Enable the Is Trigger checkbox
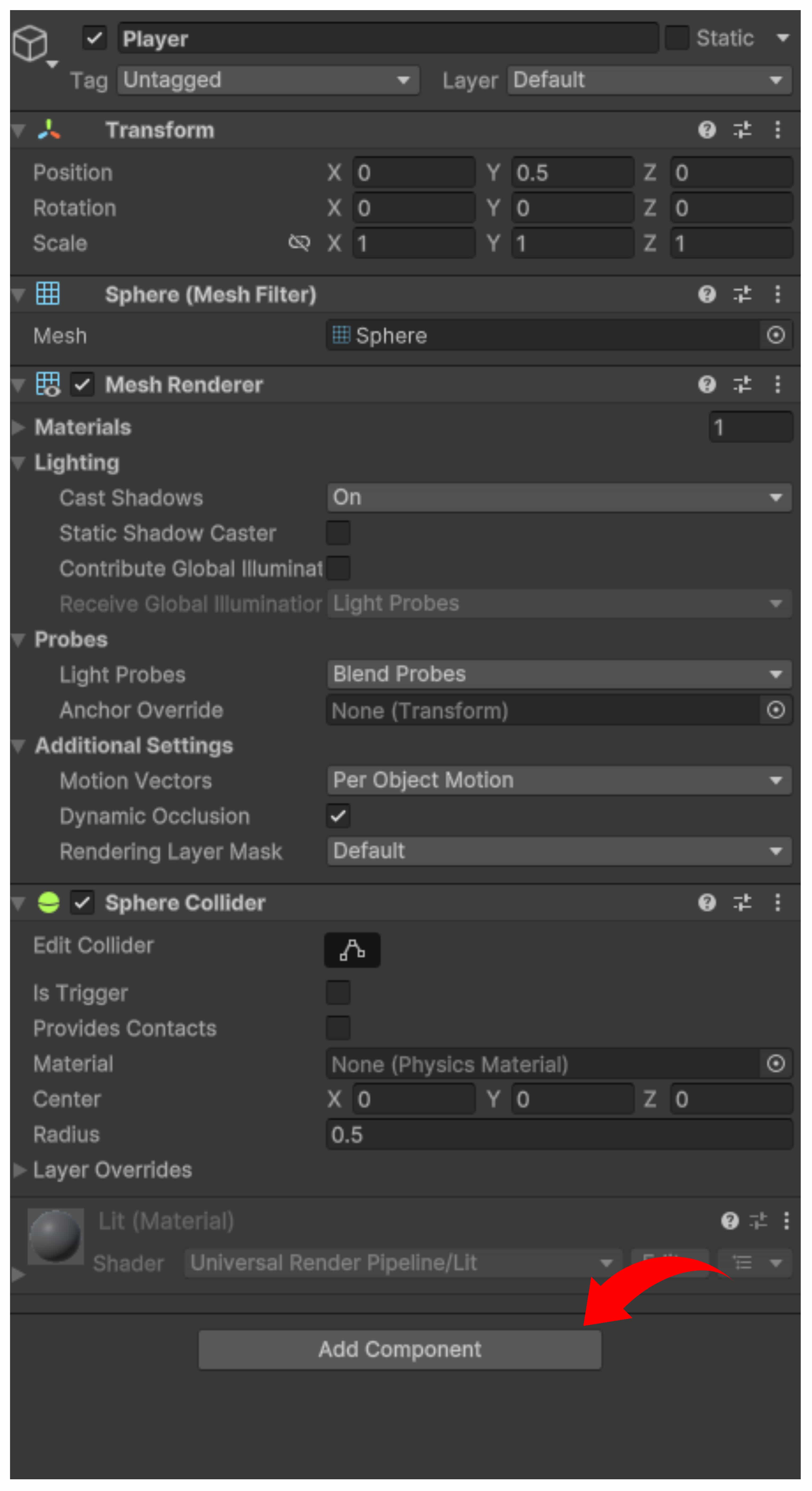The width and height of the screenshot is (812, 1491). click(338, 993)
